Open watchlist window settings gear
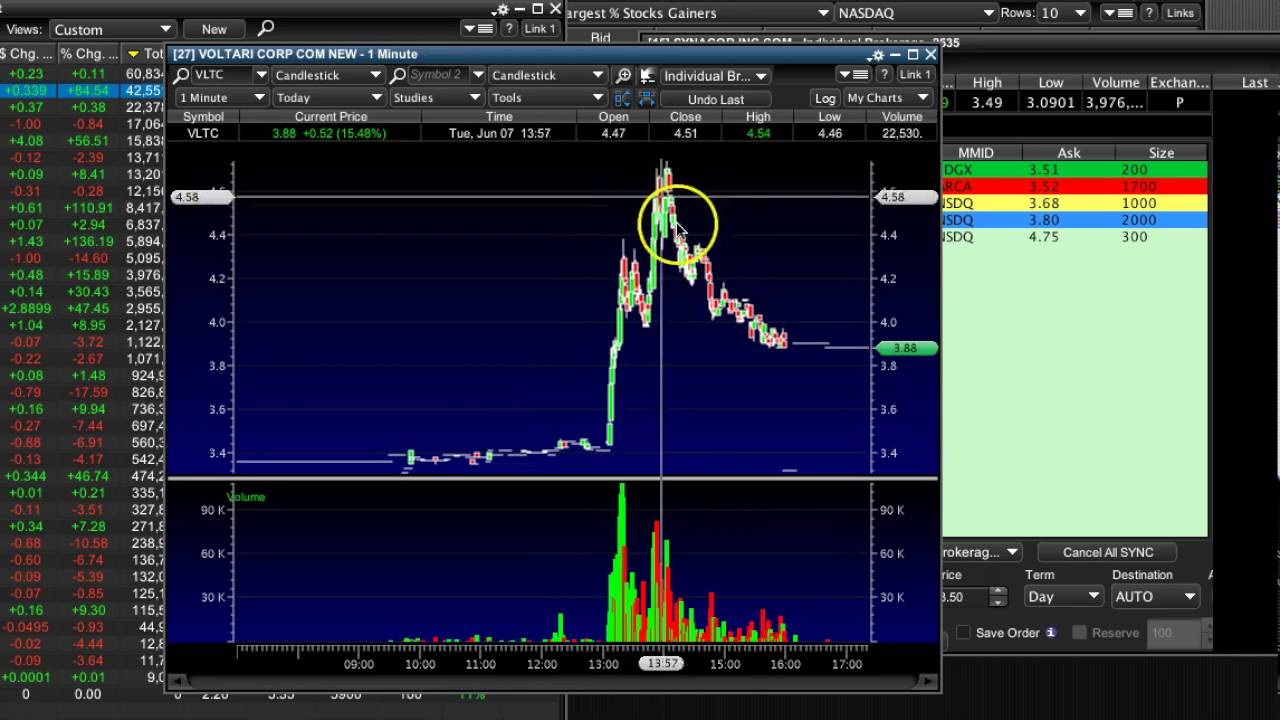The image size is (1280, 720). (x=502, y=8)
